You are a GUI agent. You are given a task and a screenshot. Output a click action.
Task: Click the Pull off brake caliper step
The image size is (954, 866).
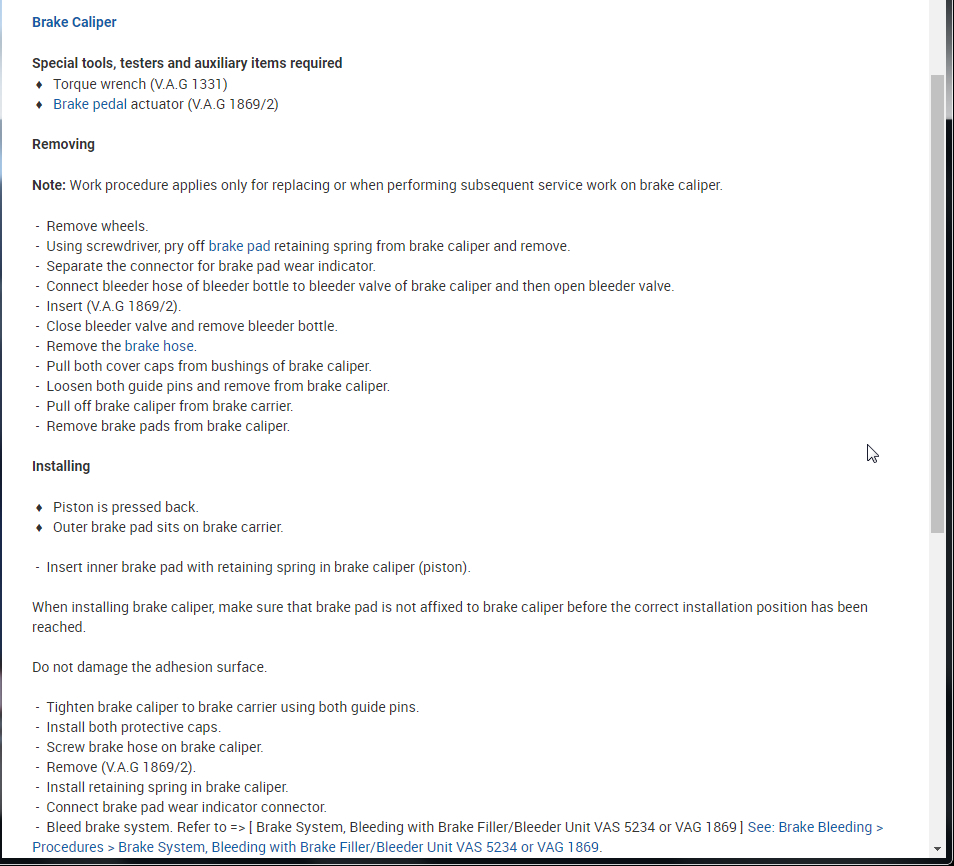[169, 406]
